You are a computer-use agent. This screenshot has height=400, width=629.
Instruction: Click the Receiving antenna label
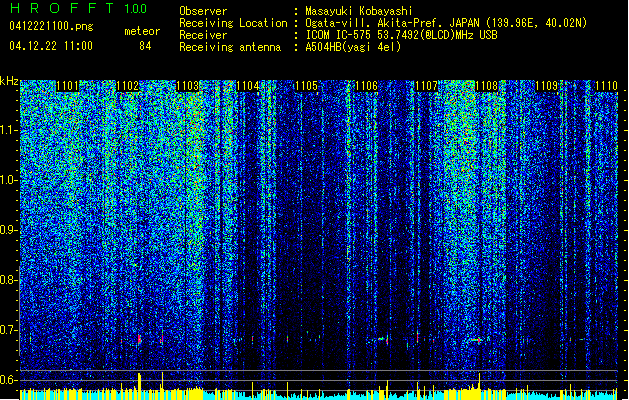[230, 47]
